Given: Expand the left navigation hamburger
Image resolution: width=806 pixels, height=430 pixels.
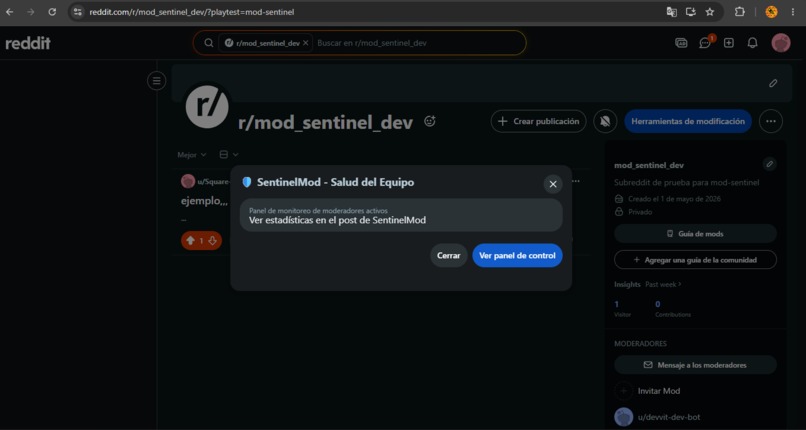Looking at the screenshot, I should (156, 81).
